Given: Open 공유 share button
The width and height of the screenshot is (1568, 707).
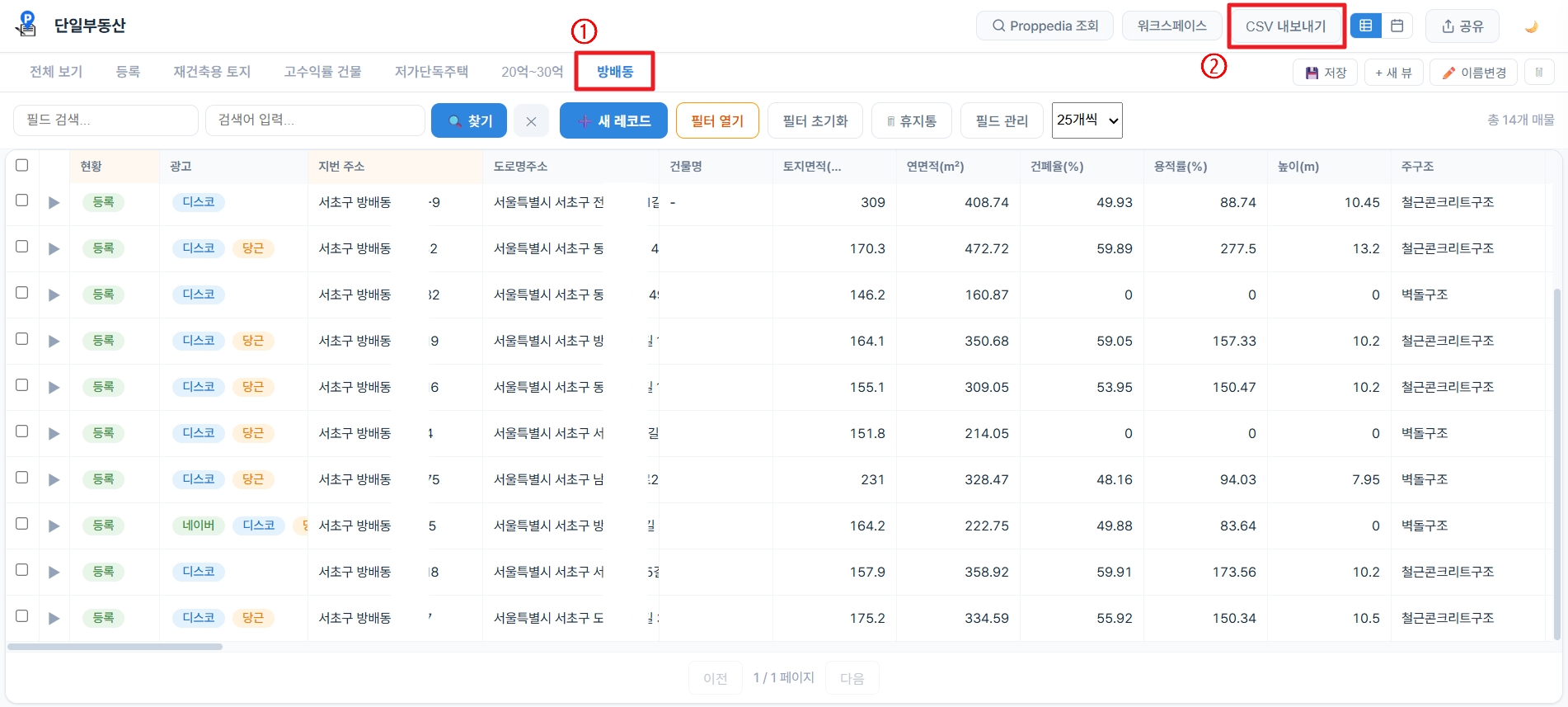Looking at the screenshot, I should (1462, 26).
